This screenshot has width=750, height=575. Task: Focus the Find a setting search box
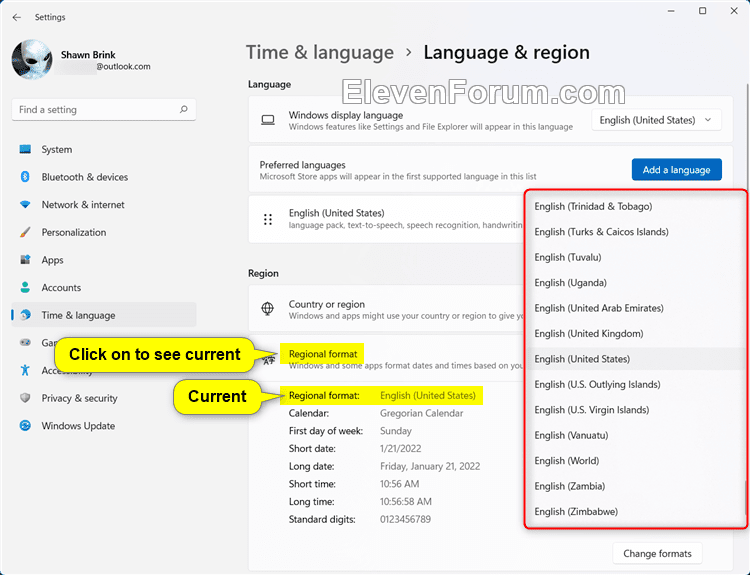(104, 110)
